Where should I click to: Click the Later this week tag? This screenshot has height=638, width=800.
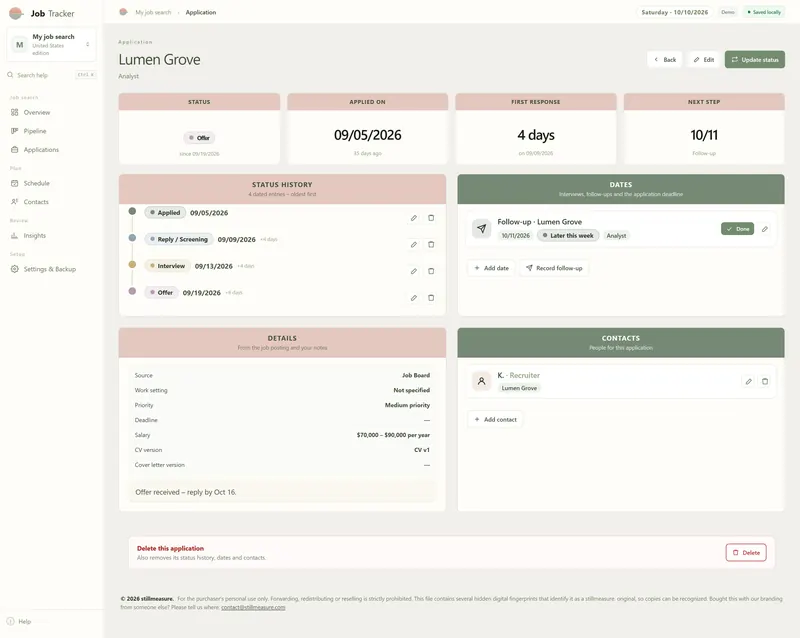click(x=568, y=236)
